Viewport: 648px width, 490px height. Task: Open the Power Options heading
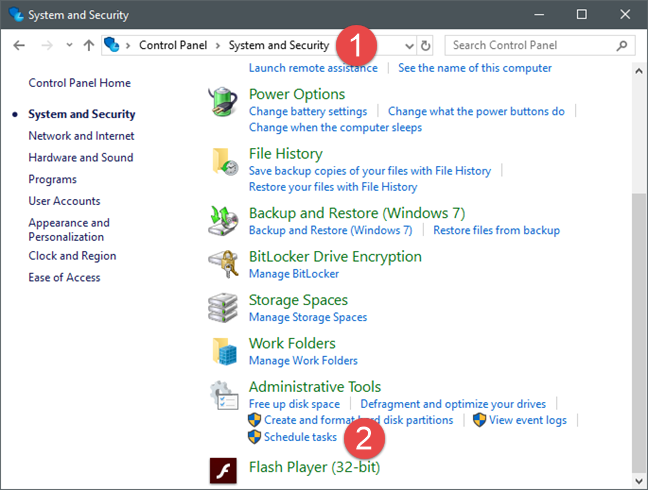[297, 94]
